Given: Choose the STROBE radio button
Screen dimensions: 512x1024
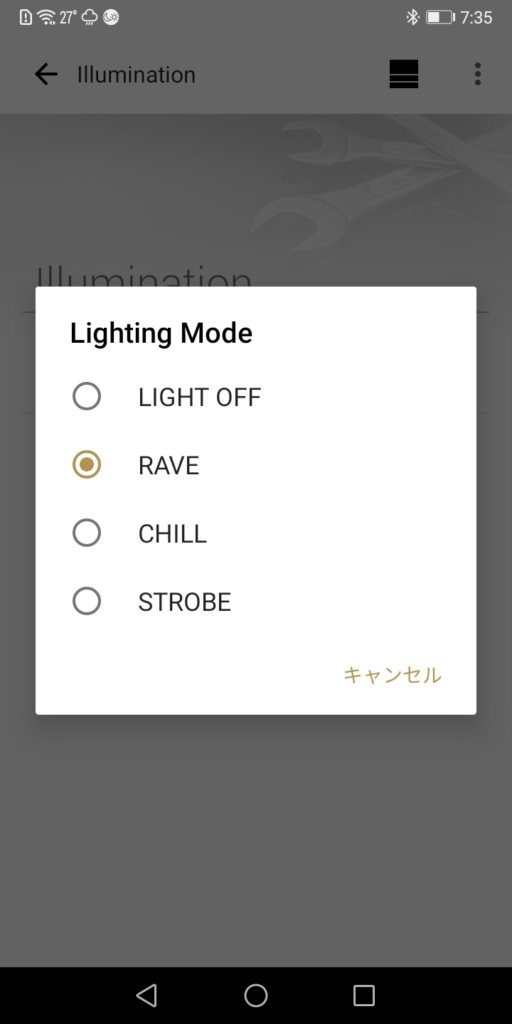Looking at the screenshot, I should (x=86, y=601).
